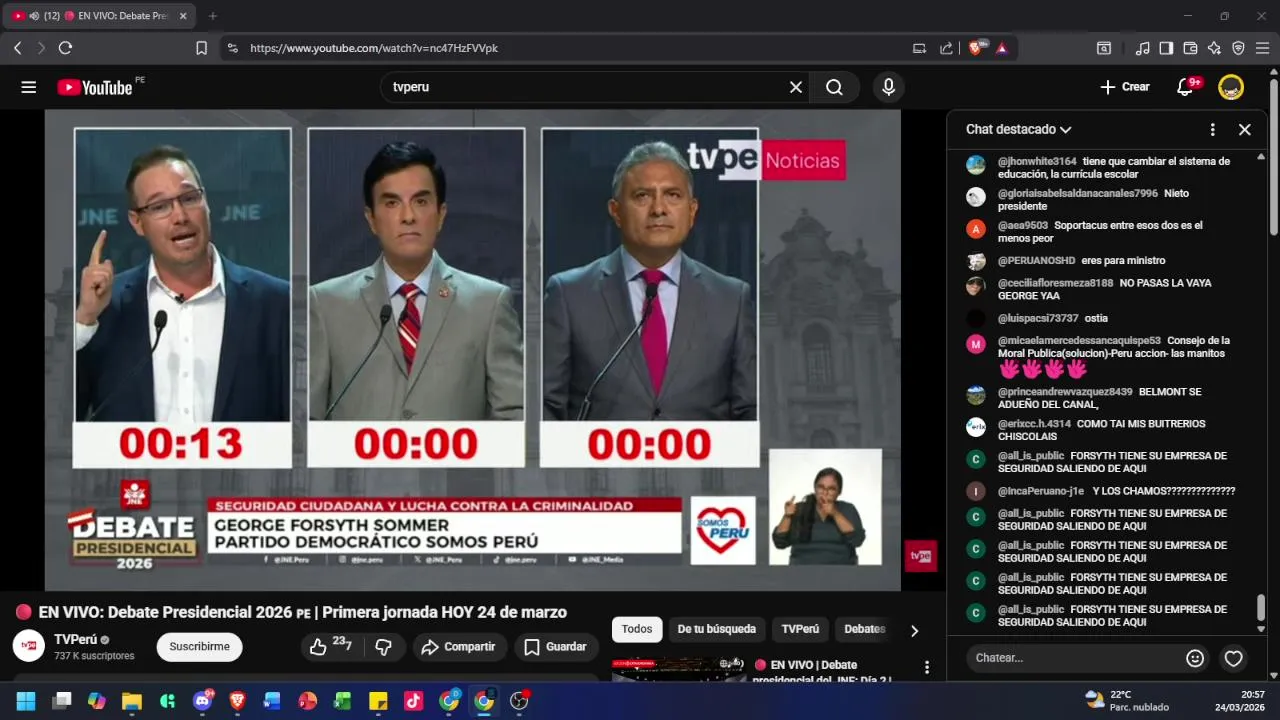
Task: Bookmark this page in the address bar
Action: (201, 48)
